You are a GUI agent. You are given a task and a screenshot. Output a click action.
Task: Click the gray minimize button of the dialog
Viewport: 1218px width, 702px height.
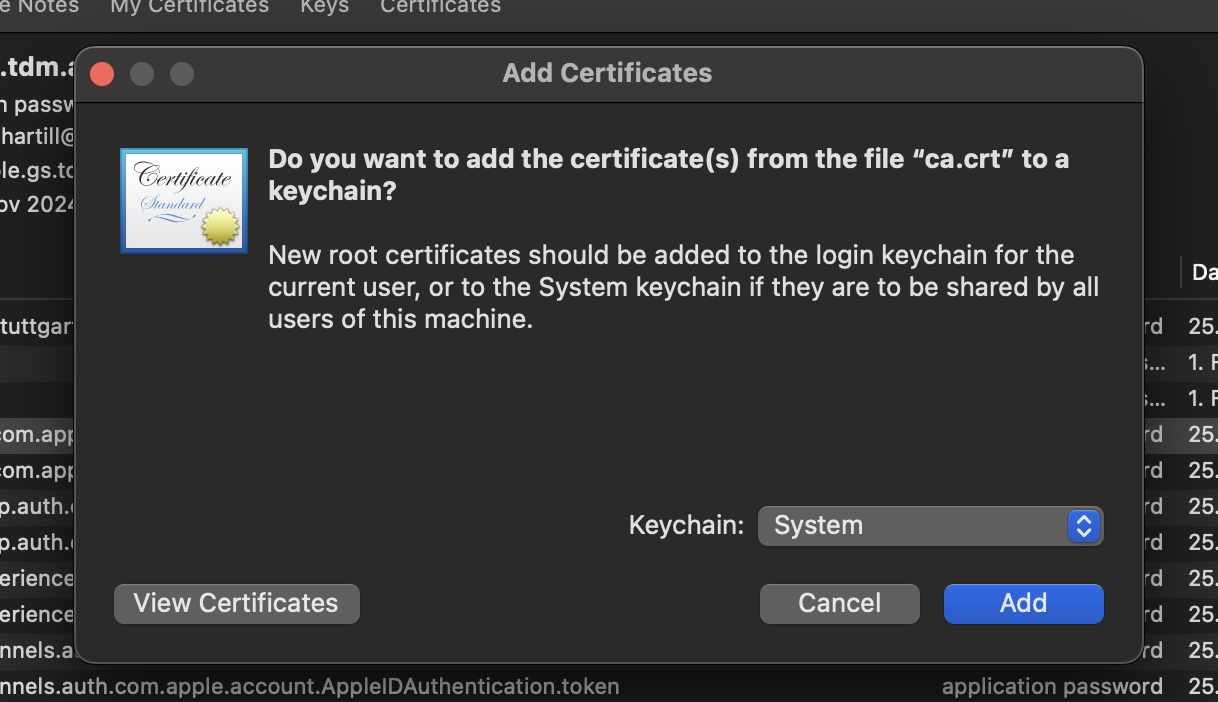(142, 74)
